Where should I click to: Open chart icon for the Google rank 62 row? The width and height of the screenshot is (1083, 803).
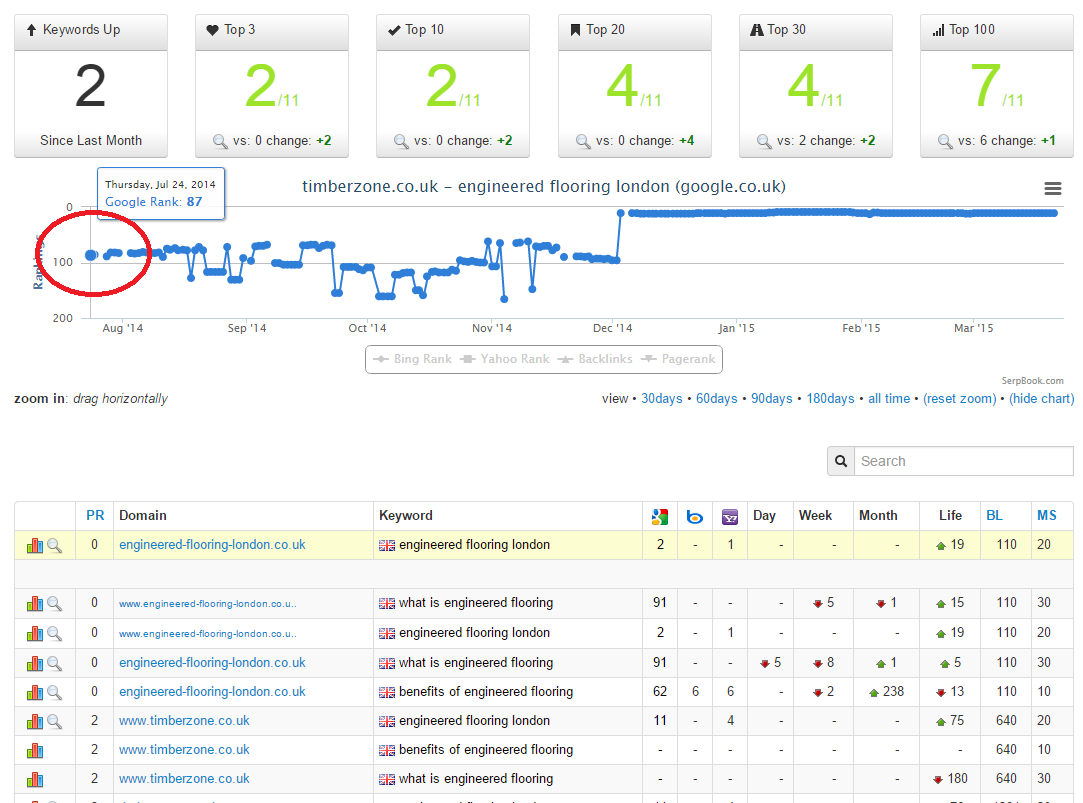point(35,692)
